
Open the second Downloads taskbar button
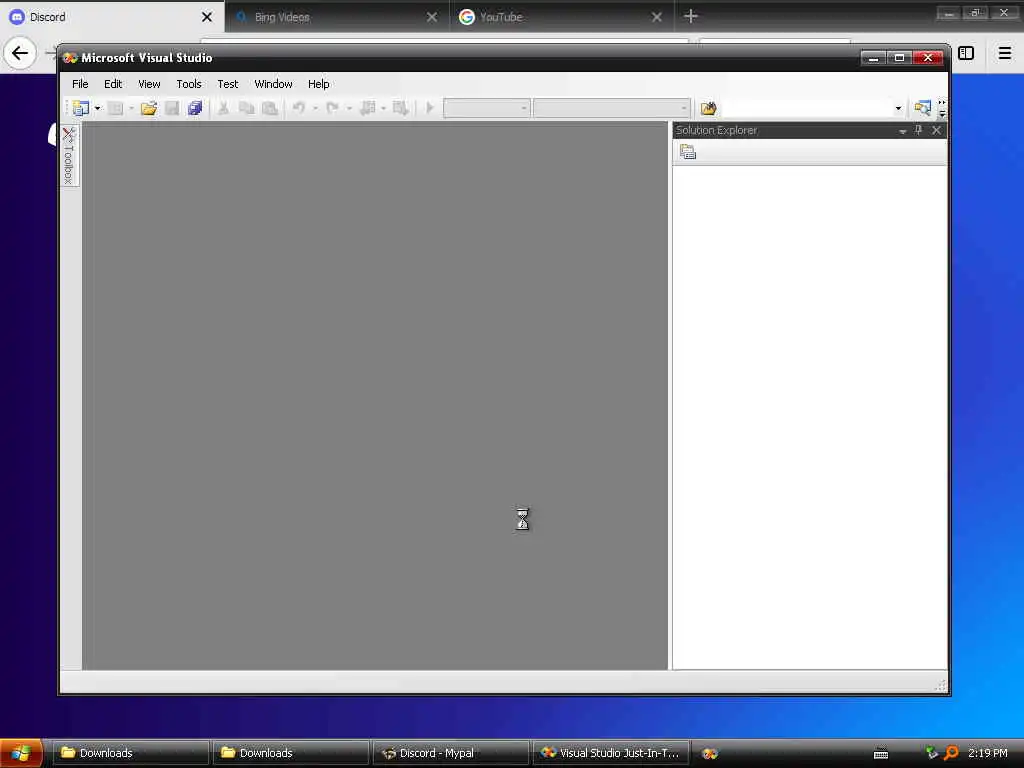[291, 753]
